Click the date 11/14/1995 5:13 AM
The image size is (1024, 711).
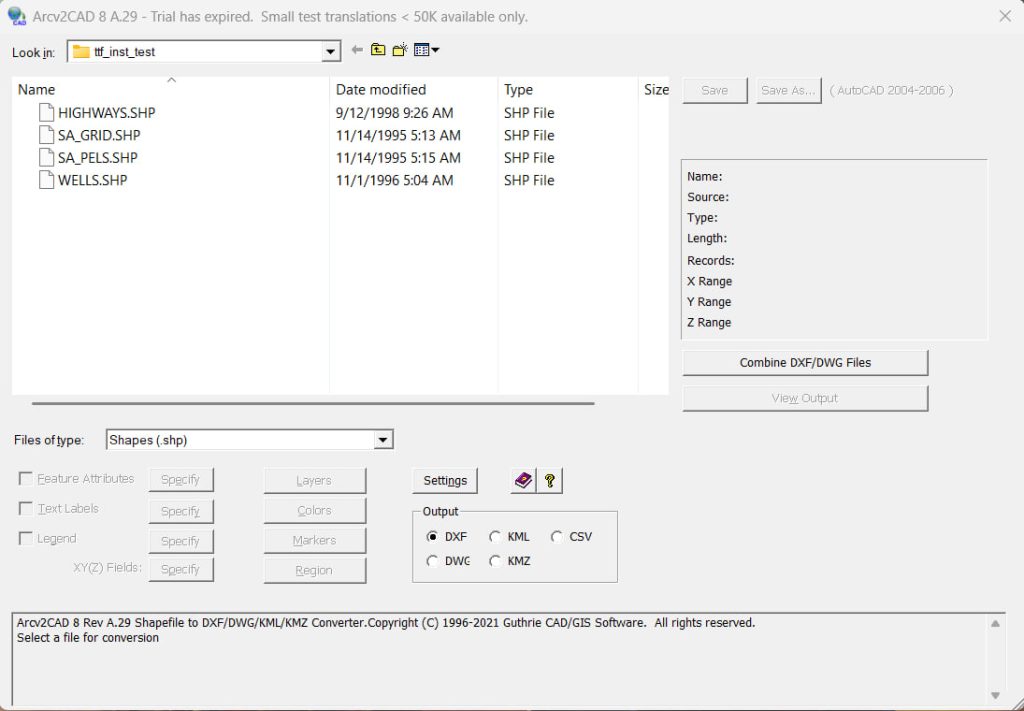click(x=398, y=135)
